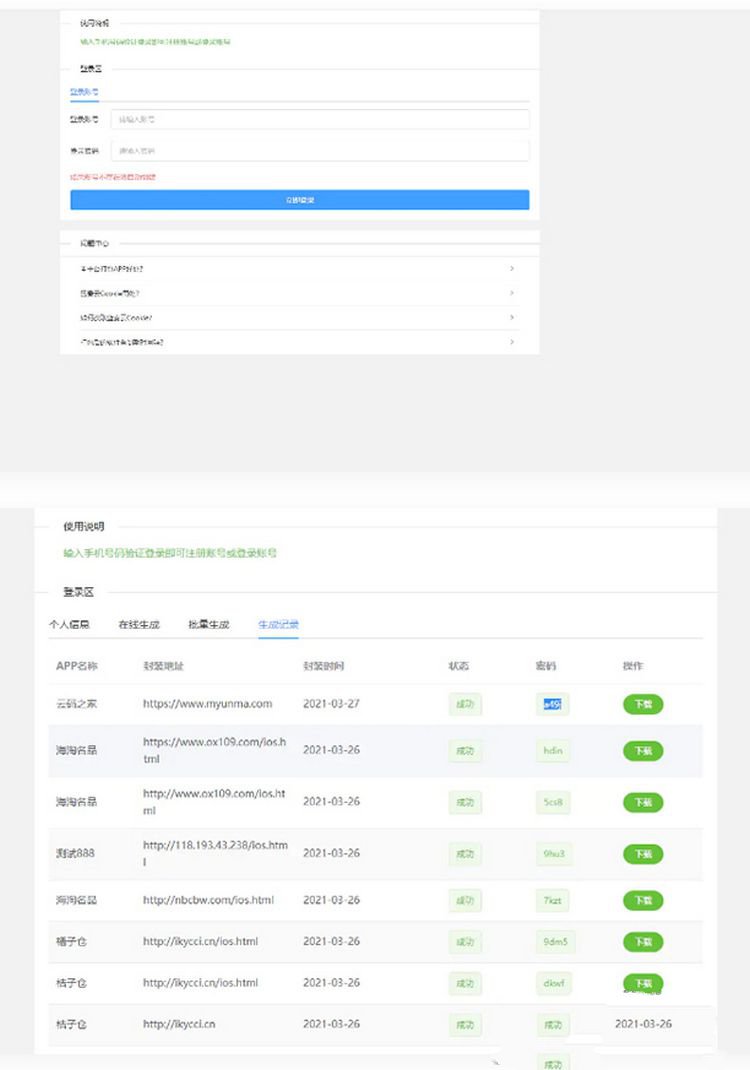
Task: Expand the second FAQ item chevron
Action: coord(512,293)
